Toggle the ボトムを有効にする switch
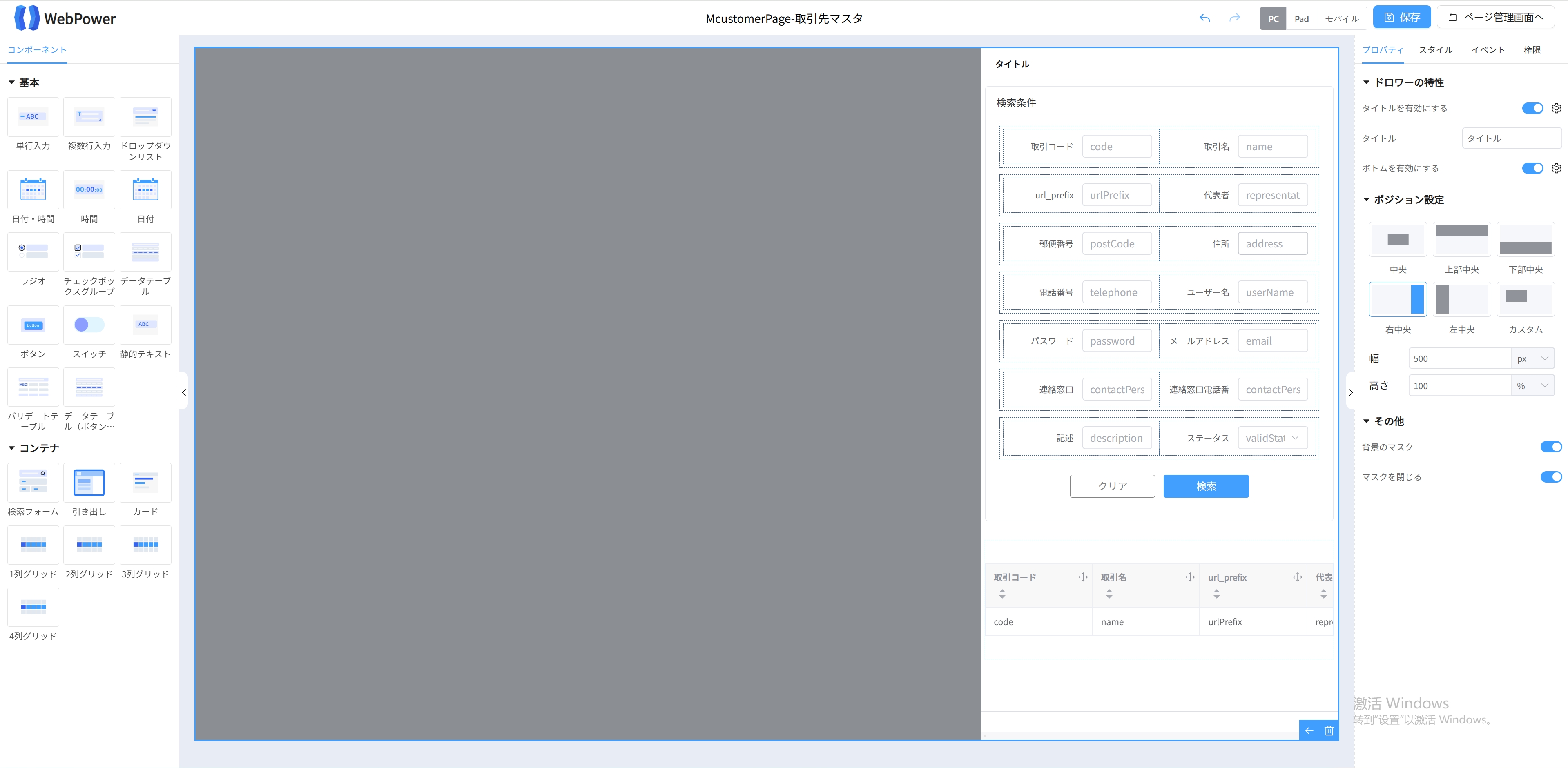 point(1533,169)
